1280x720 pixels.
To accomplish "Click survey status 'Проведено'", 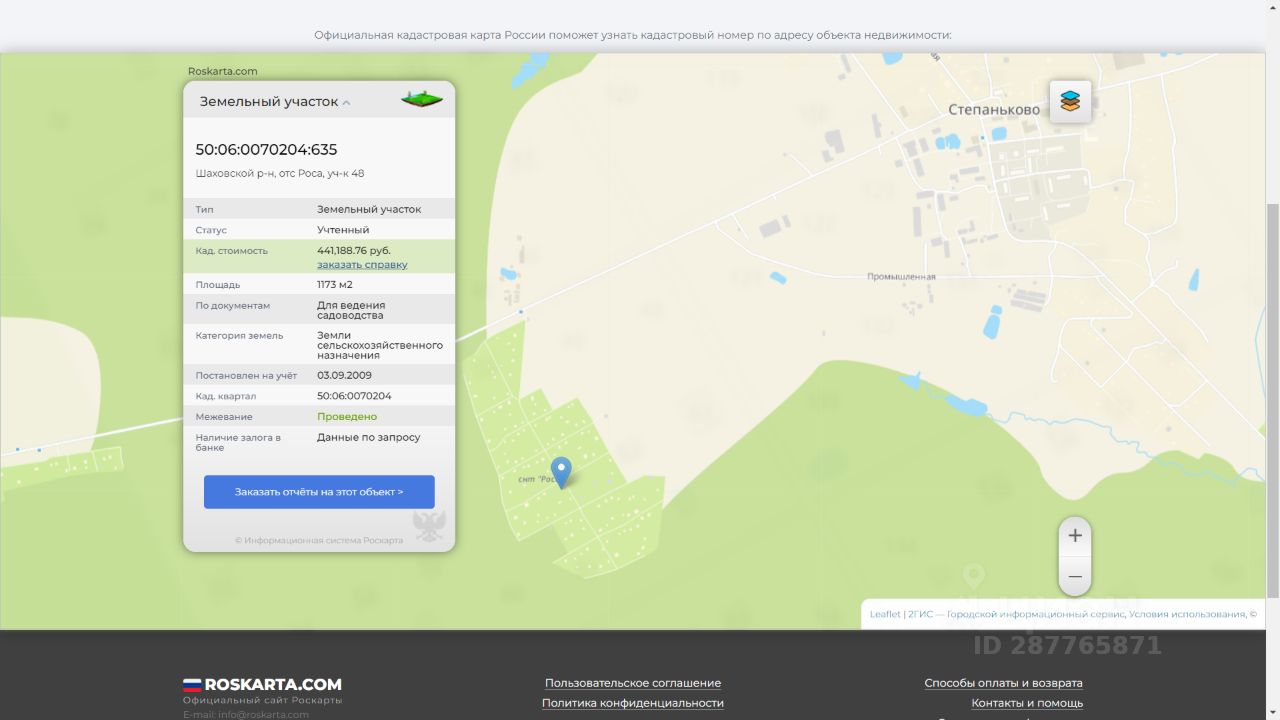I will coord(347,417).
